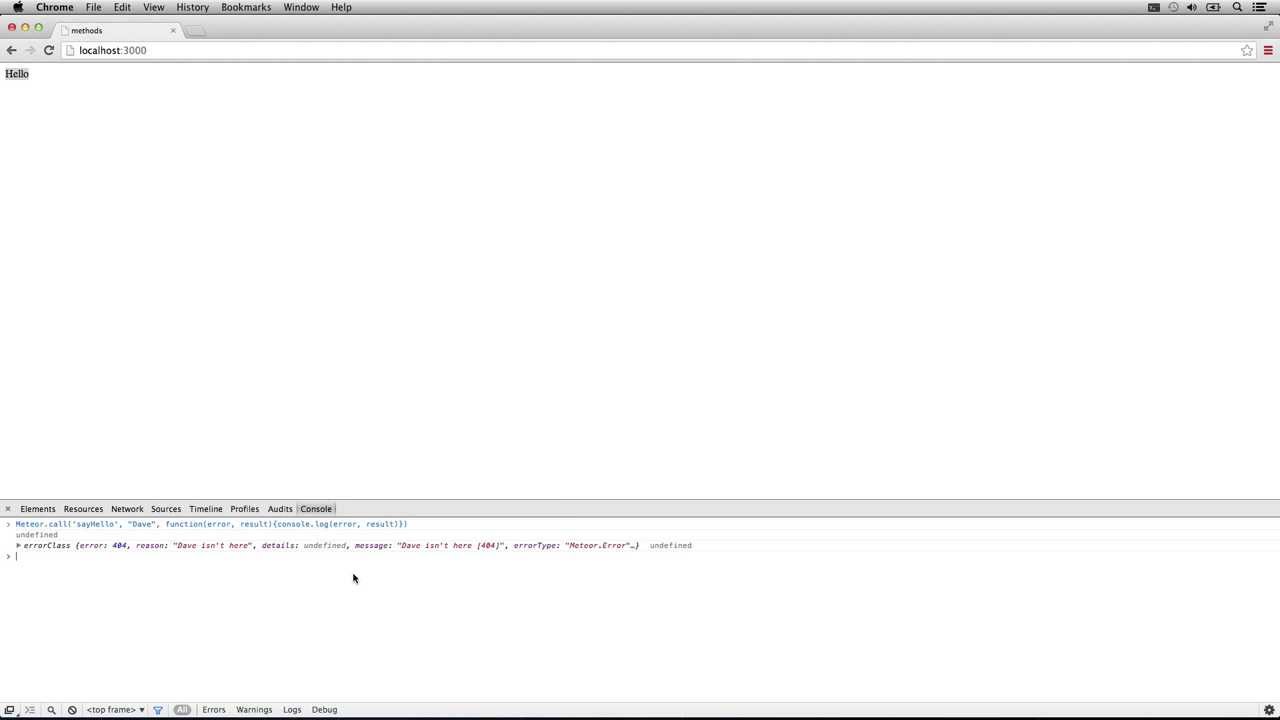The height and width of the screenshot is (720, 1280).
Task: Close the methods tab
Action: tap(172, 30)
